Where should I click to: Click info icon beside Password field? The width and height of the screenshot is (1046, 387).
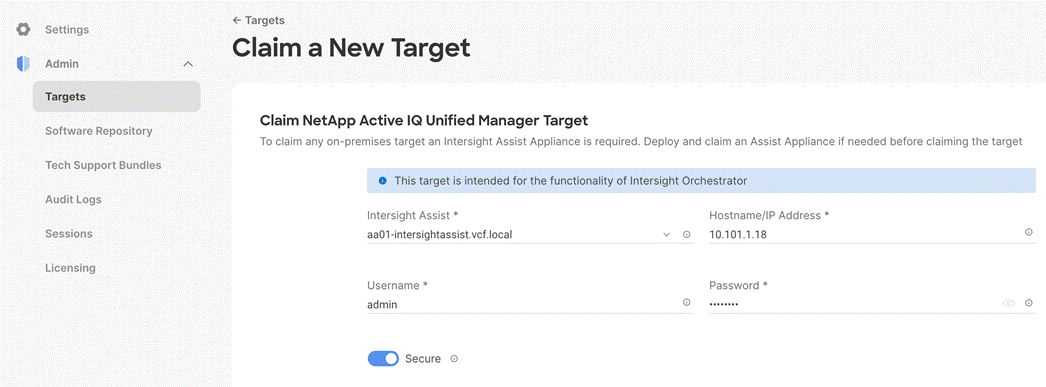point(1029,303)
